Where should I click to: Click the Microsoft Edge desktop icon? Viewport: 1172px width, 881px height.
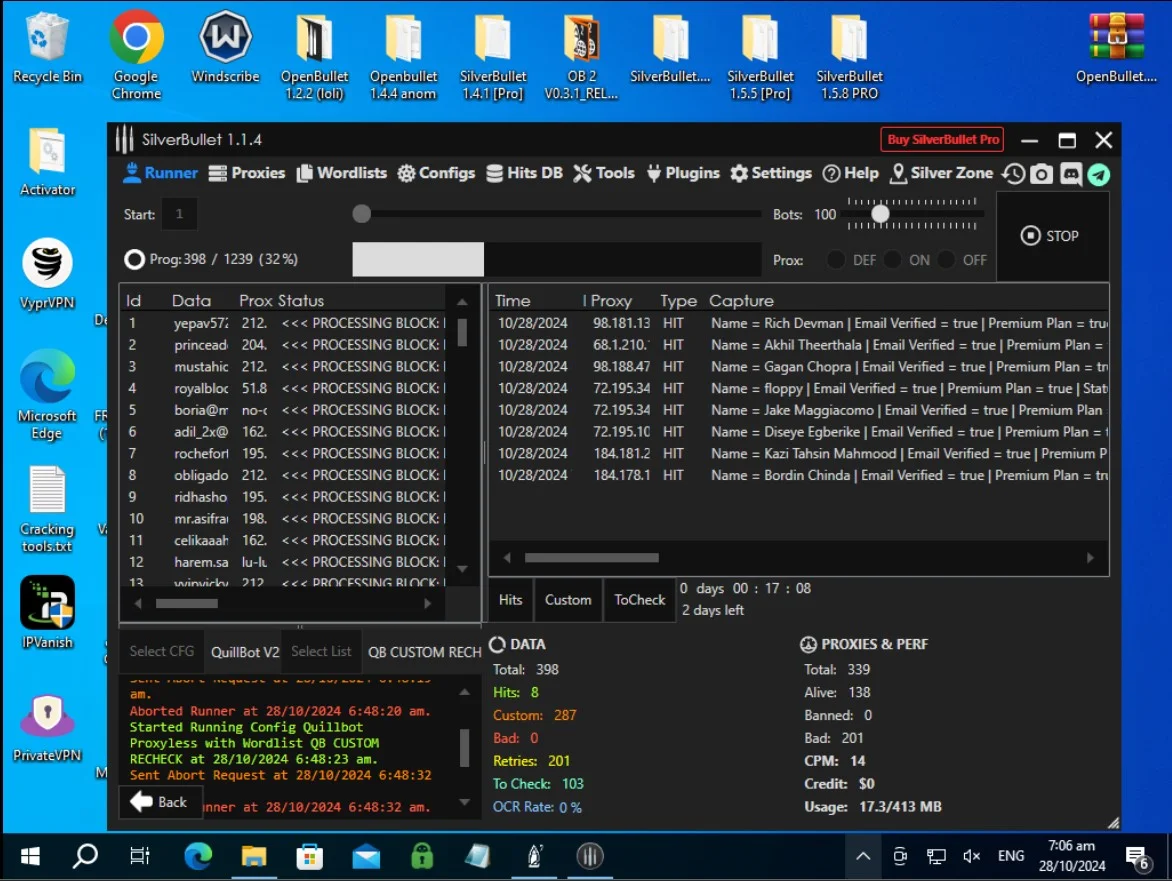tap(47, 395)
